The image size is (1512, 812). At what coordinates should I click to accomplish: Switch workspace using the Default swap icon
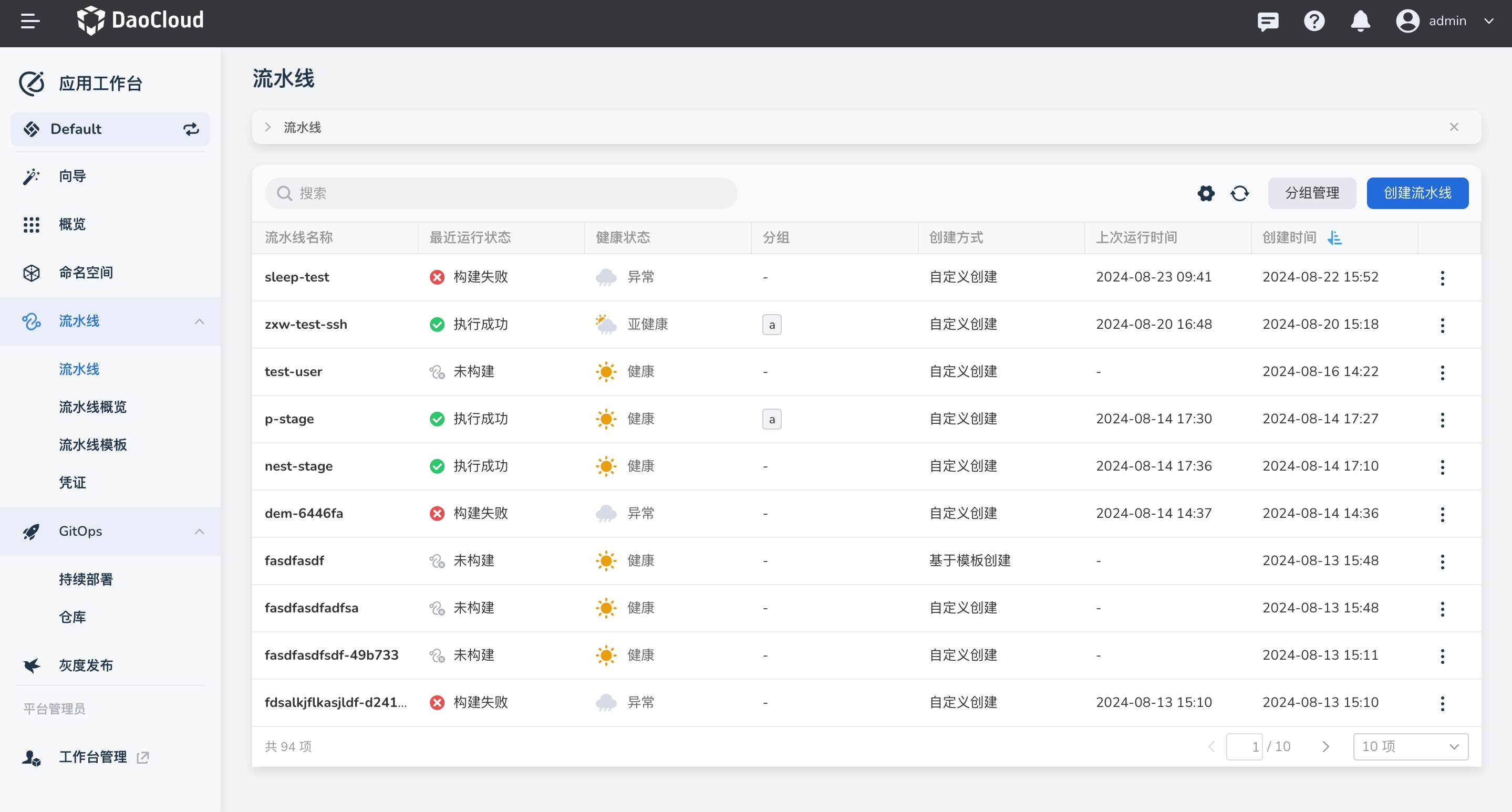point(191,129)
